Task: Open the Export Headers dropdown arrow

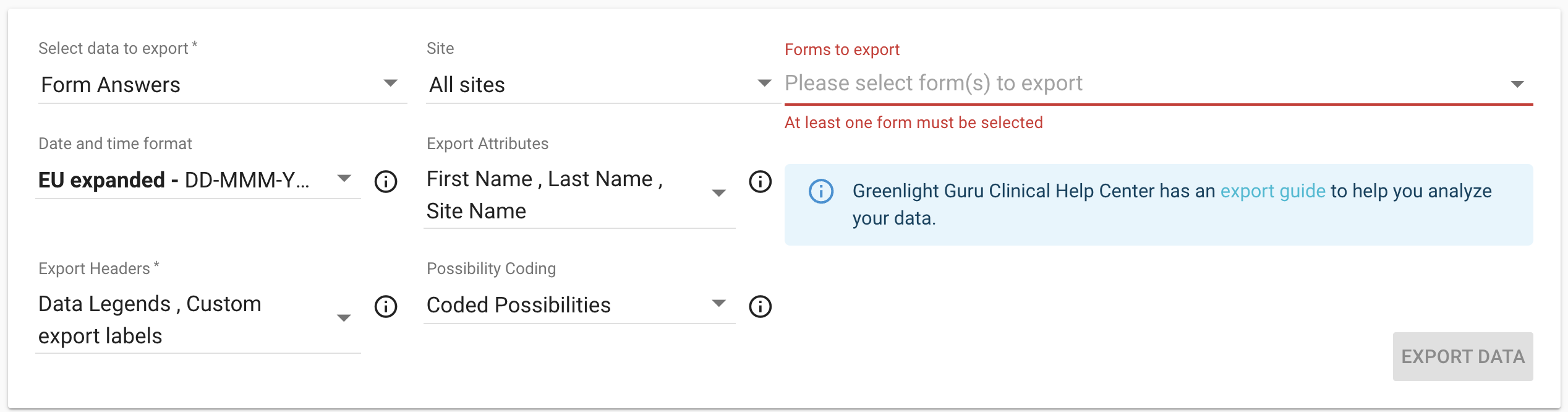Action: tap(344, 319)
